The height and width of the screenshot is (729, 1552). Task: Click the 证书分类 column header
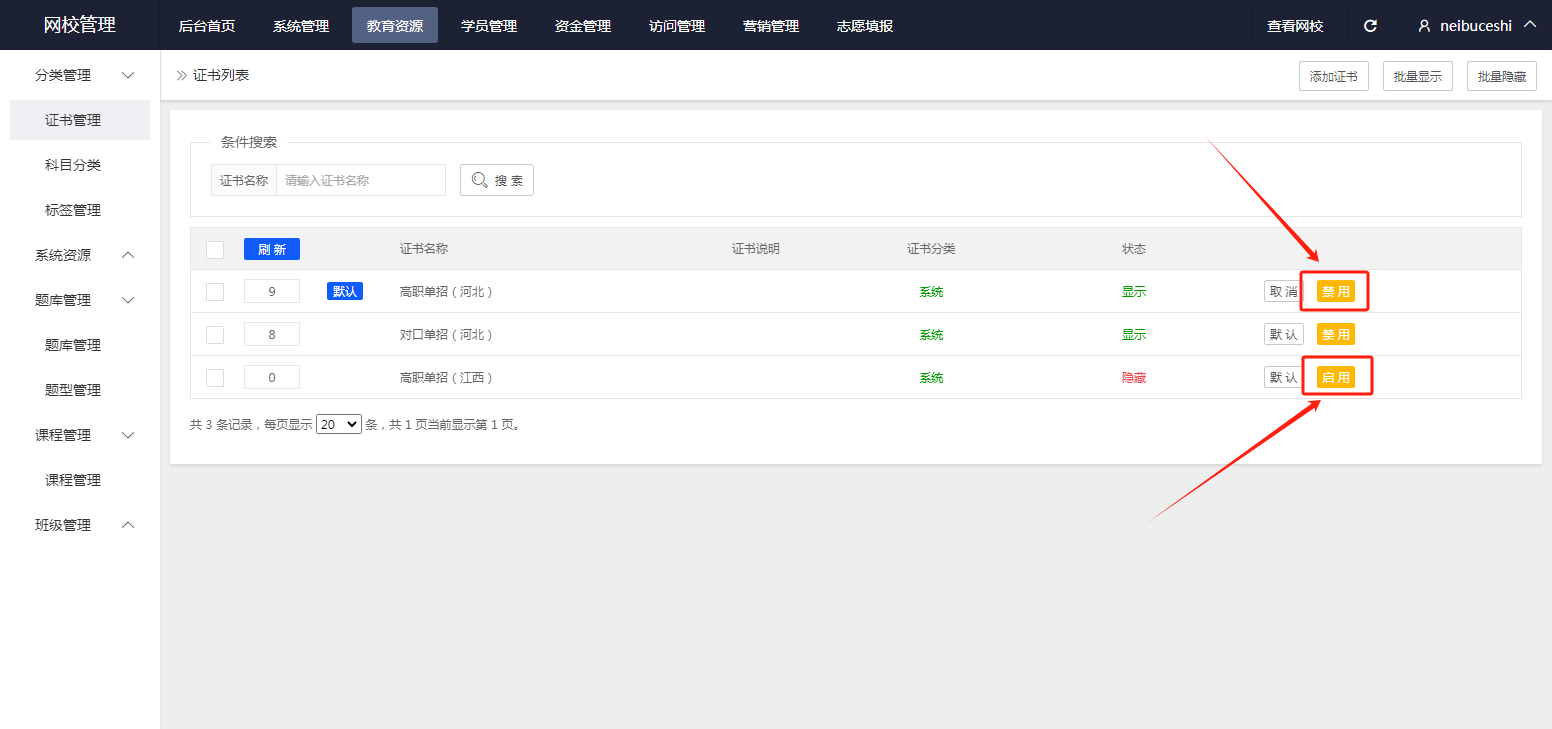(931, 249)
